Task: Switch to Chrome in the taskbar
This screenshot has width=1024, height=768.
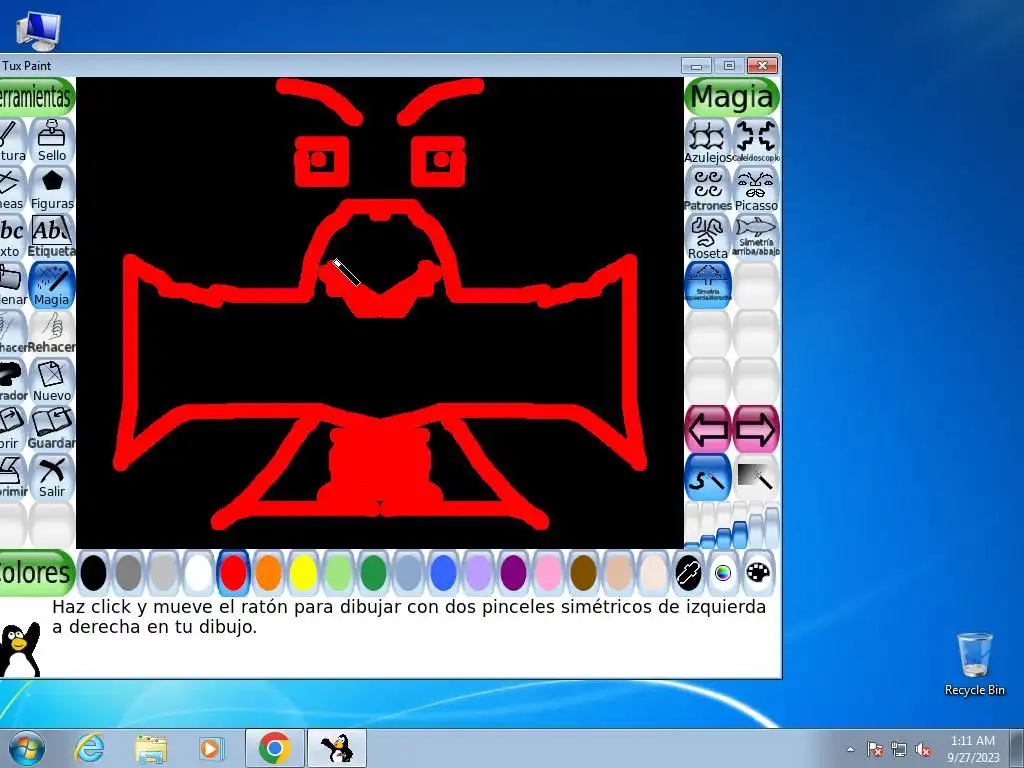Action: (274, 748)
